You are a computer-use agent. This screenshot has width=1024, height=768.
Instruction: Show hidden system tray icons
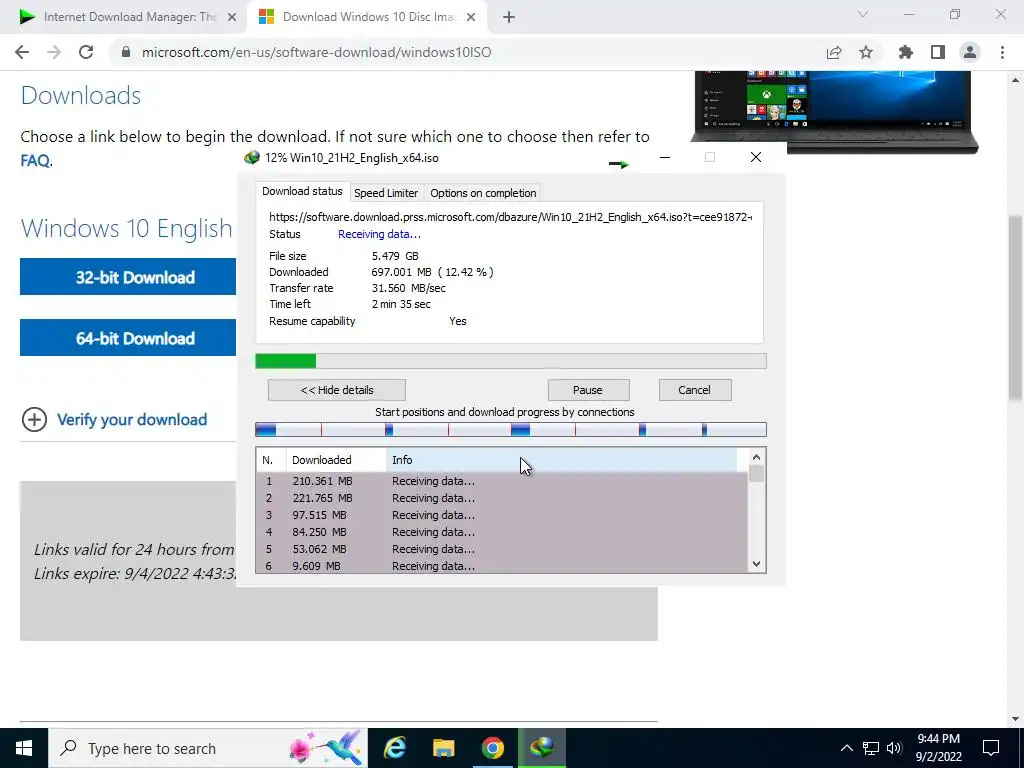pos(846,748)
